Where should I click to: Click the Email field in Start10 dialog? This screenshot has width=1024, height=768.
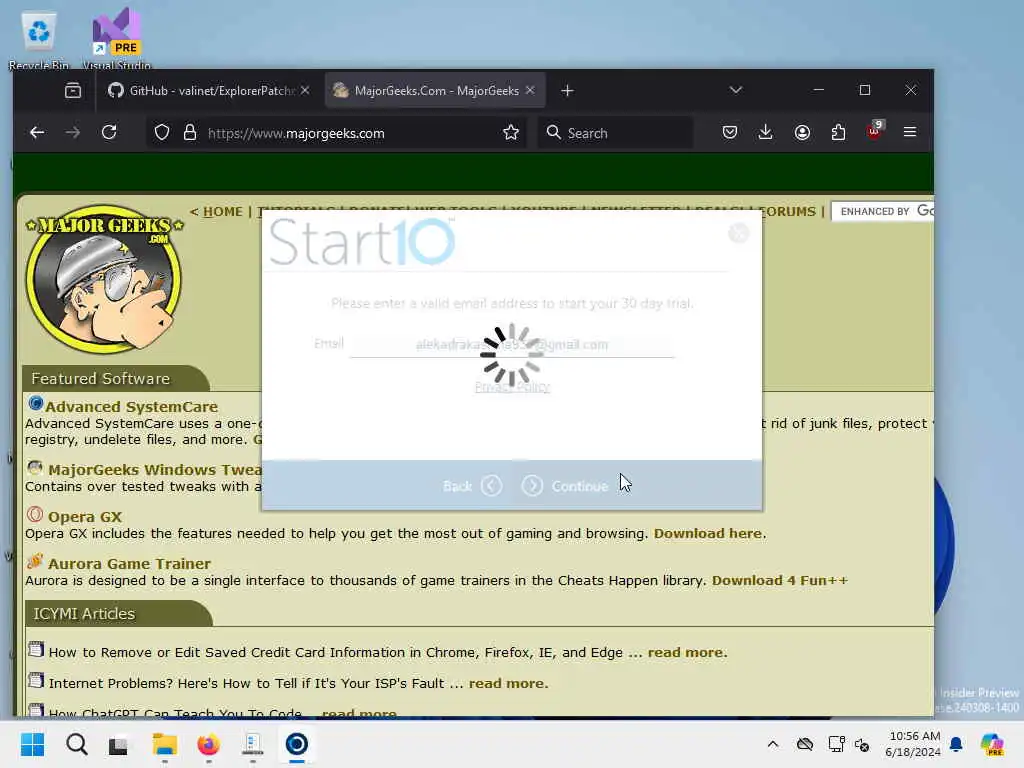[x=512, y=344]
